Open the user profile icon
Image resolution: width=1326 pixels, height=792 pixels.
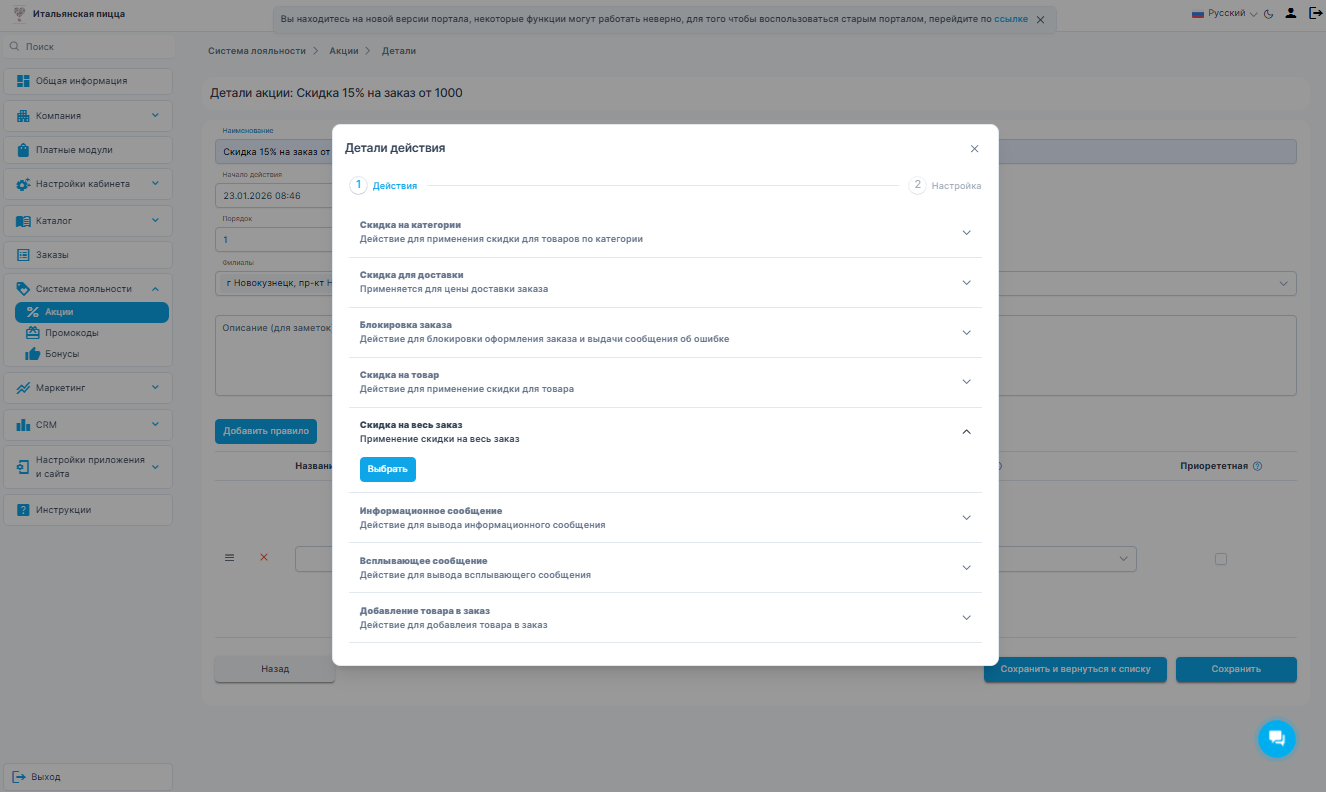tap(1291, 13)
